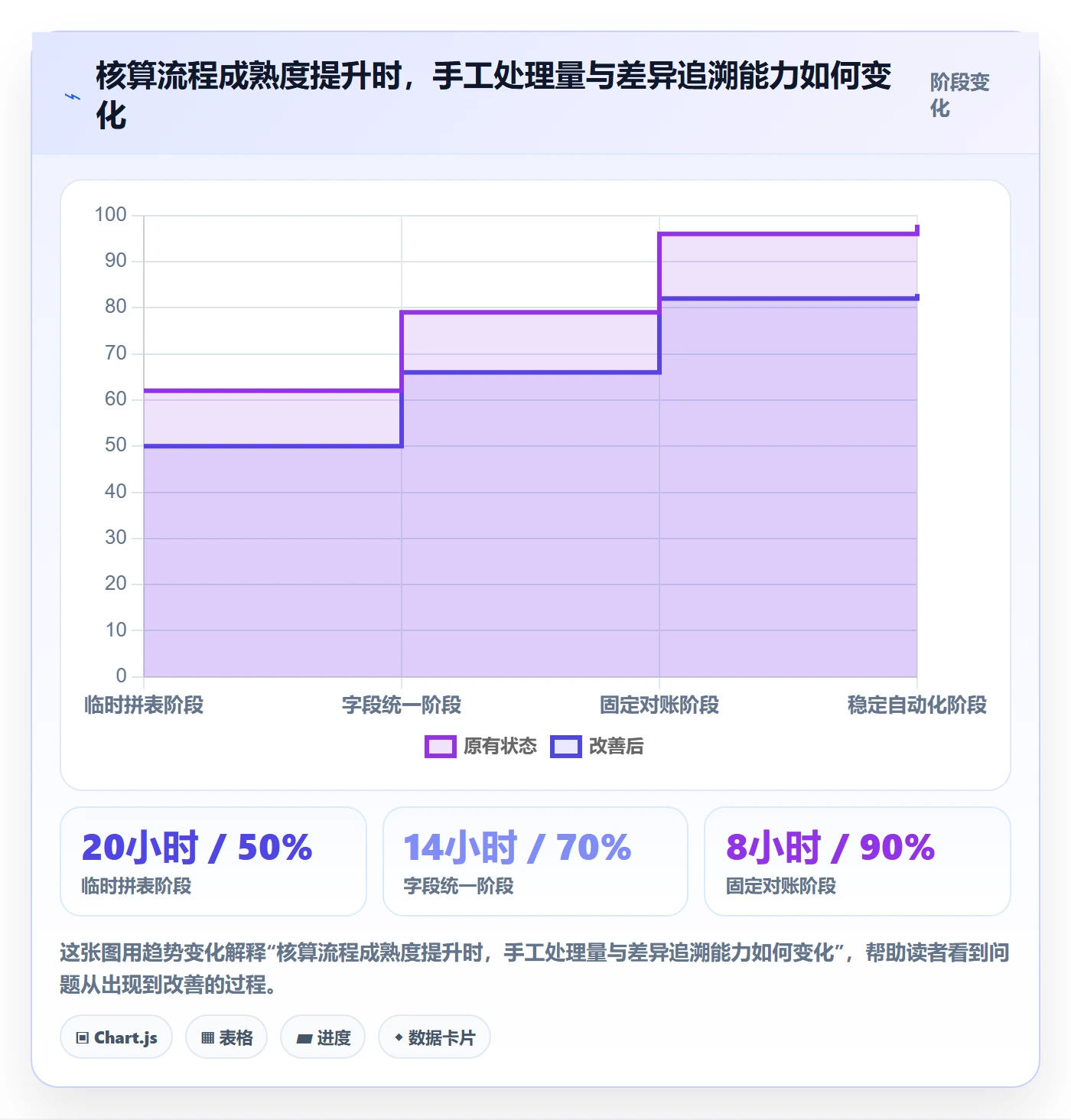Open the 20小时 / 50% data card
This screenshot has height=1120, width=1071.
(213, 861)
